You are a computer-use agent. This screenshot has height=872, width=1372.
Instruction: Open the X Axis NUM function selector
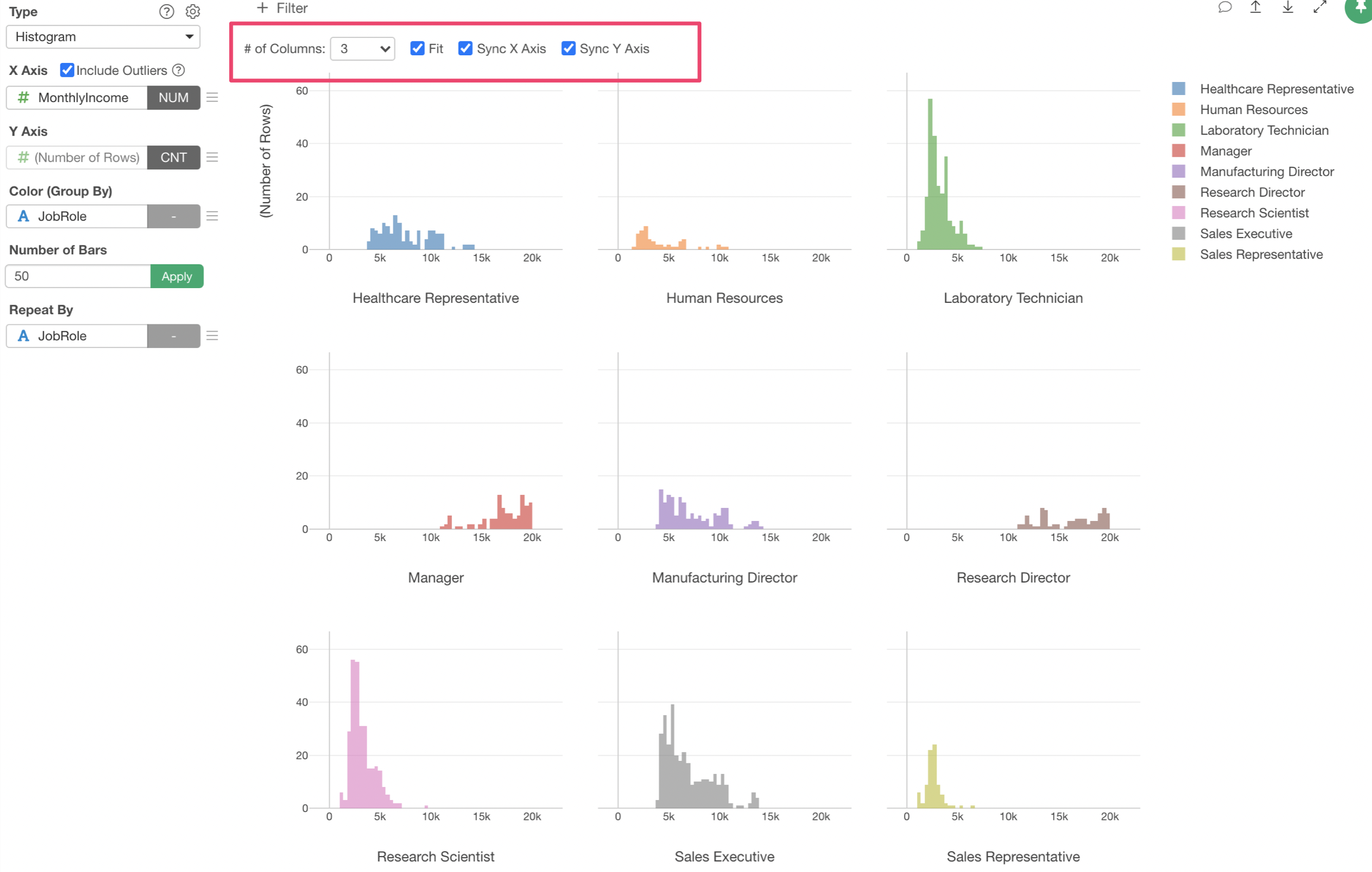[x=173, y=97]
